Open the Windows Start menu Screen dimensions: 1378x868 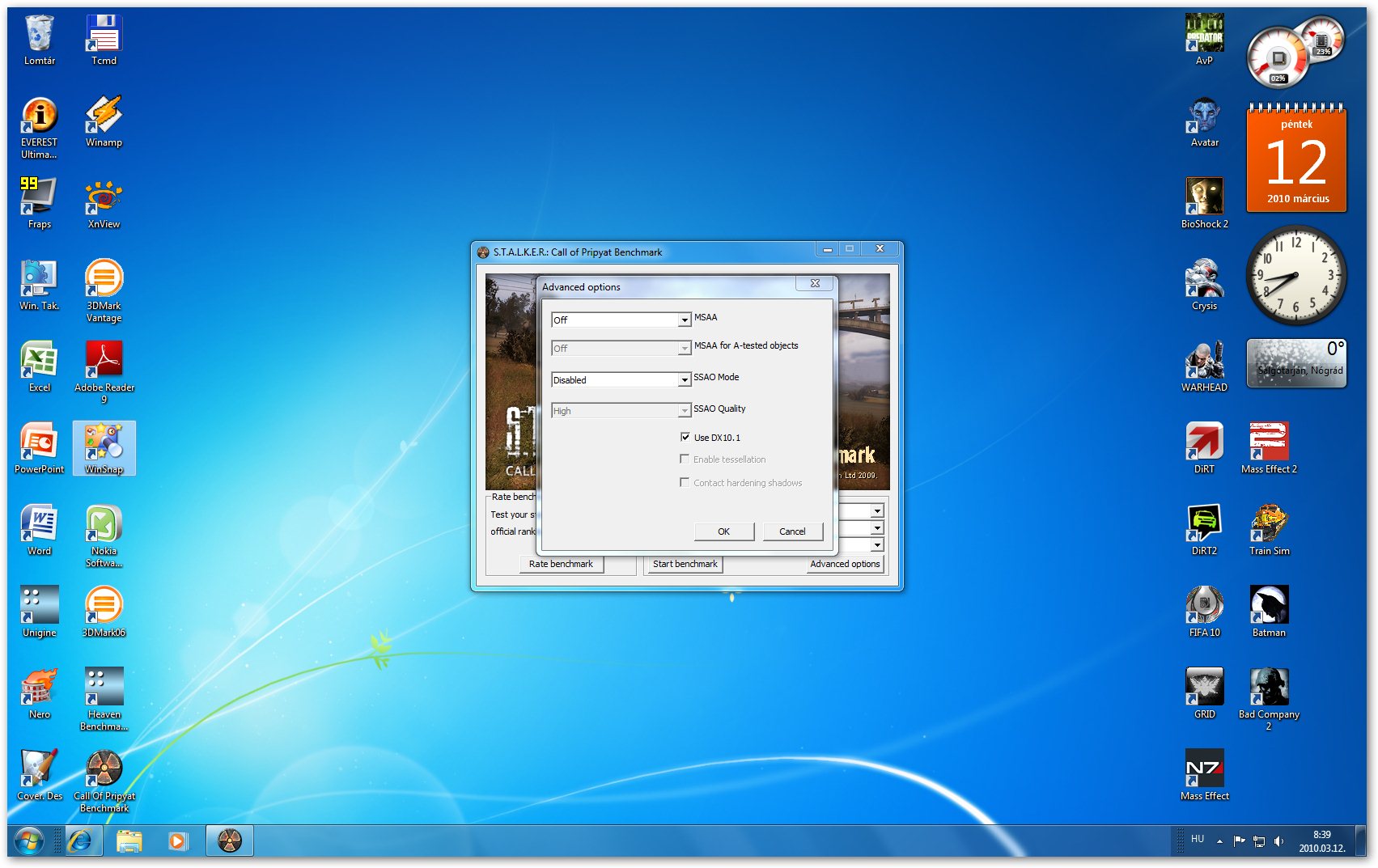28,842
